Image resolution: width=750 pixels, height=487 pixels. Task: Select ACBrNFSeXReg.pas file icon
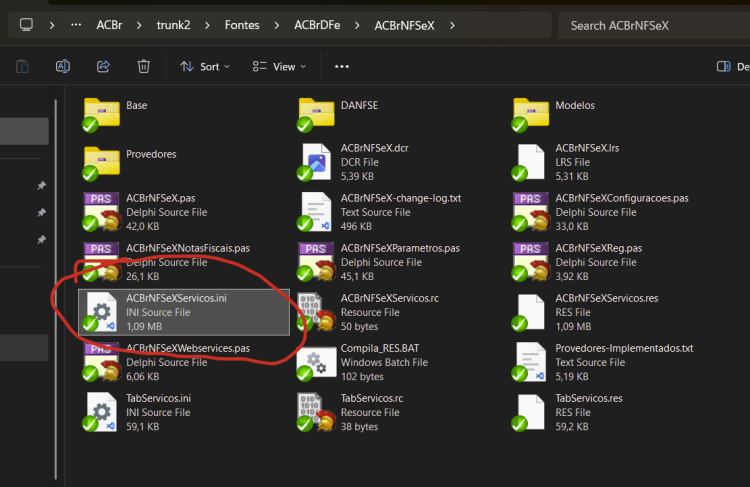tap(531, 261)
